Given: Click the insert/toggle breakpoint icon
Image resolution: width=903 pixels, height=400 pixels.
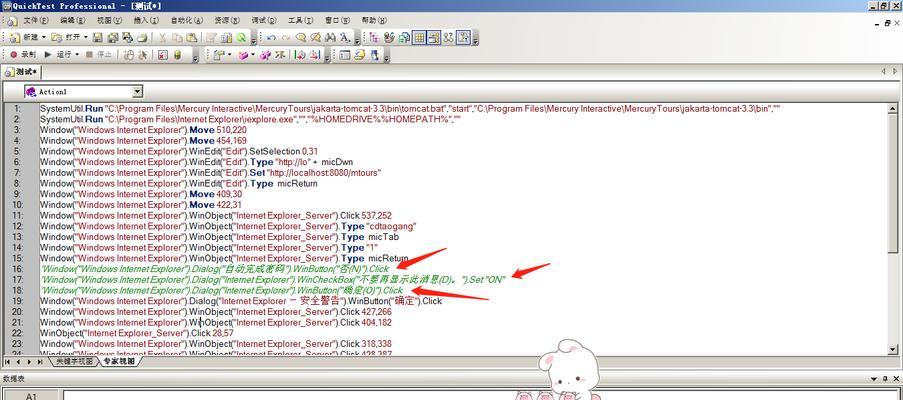Looking at the screenshot, I should [x=301, y=55].
